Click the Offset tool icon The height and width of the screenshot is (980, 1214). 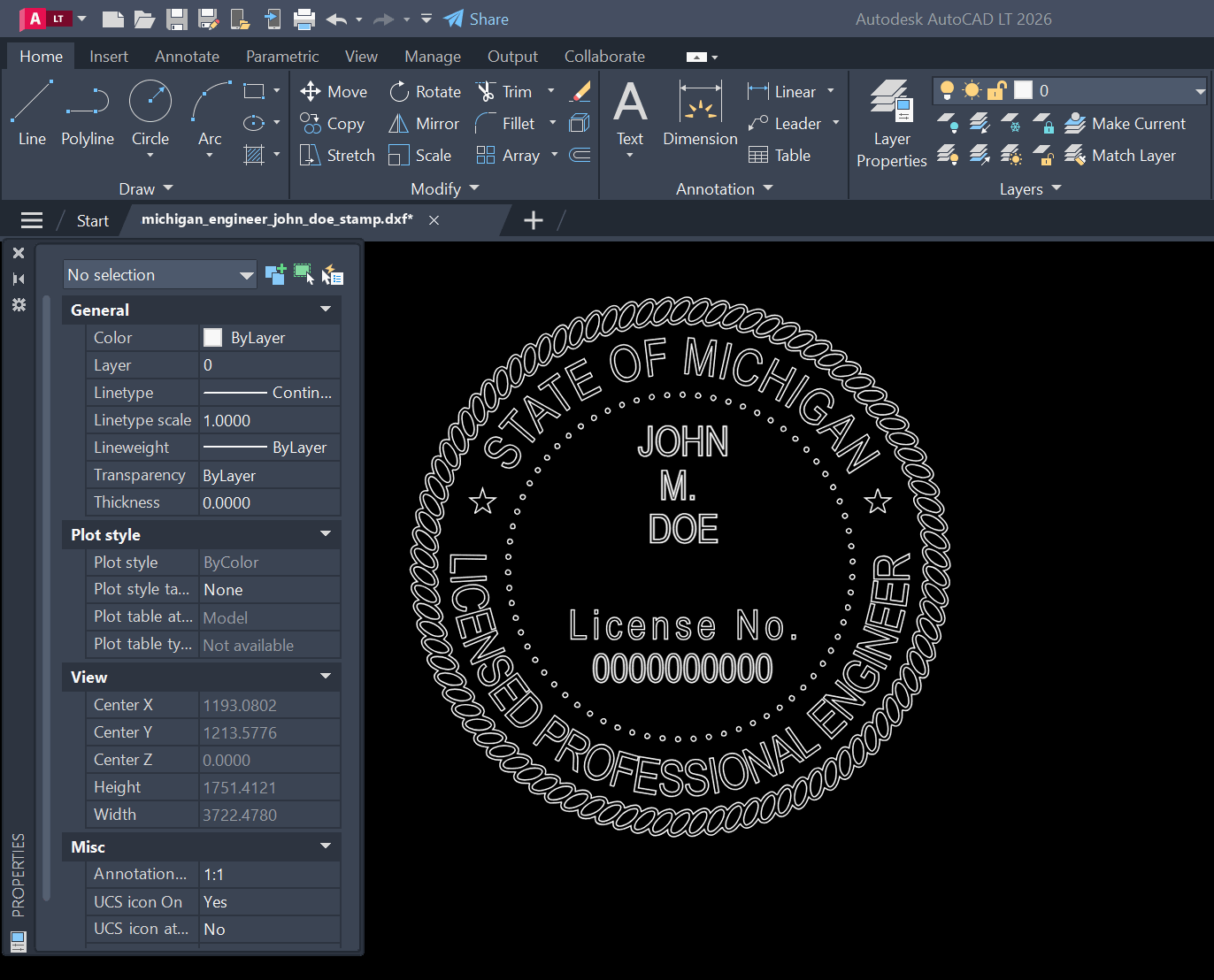point(580,155)
